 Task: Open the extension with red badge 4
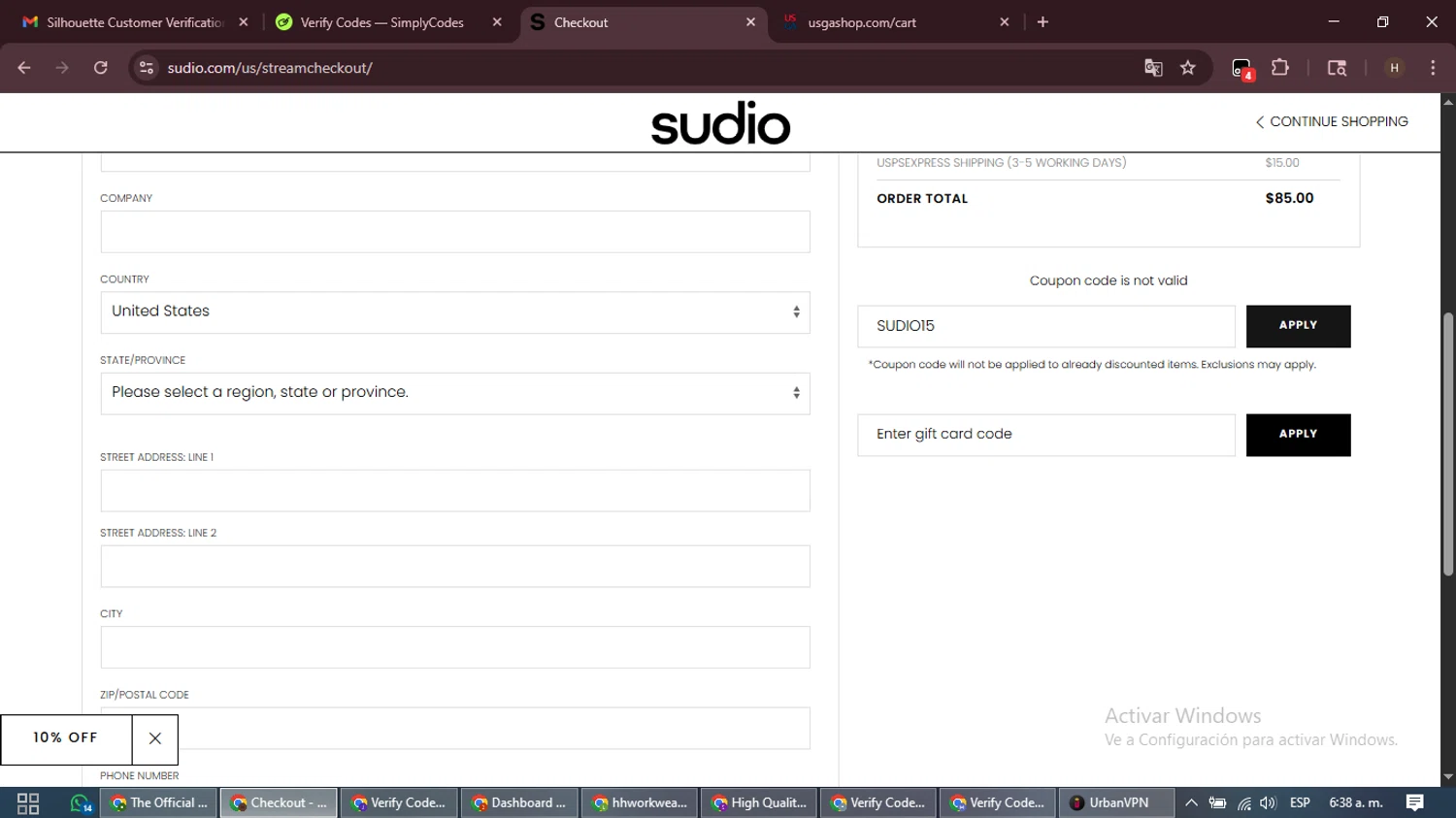click(x=1242, y=69)
